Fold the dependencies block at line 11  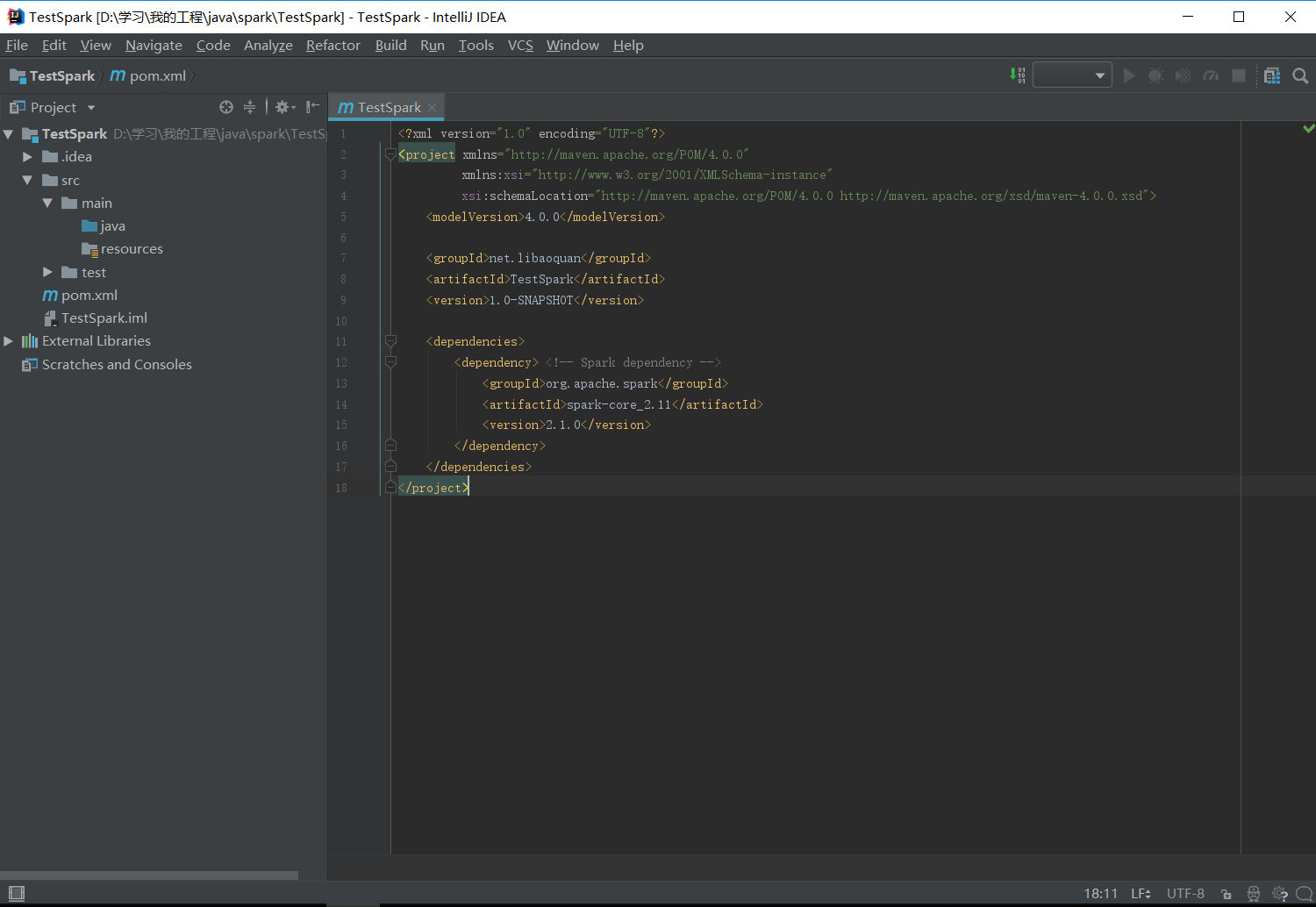[390, 341]
